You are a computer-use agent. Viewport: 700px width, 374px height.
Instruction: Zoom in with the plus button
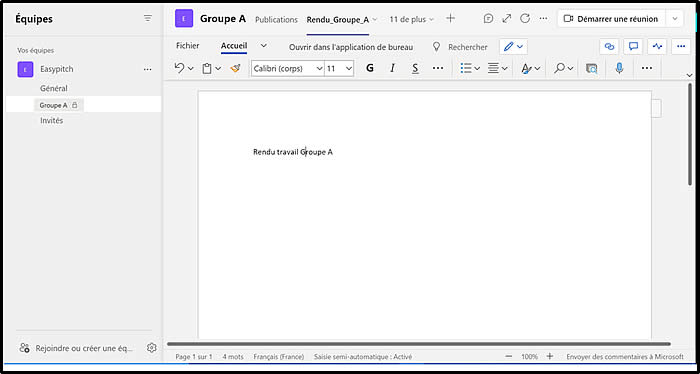tap(550, 356)
